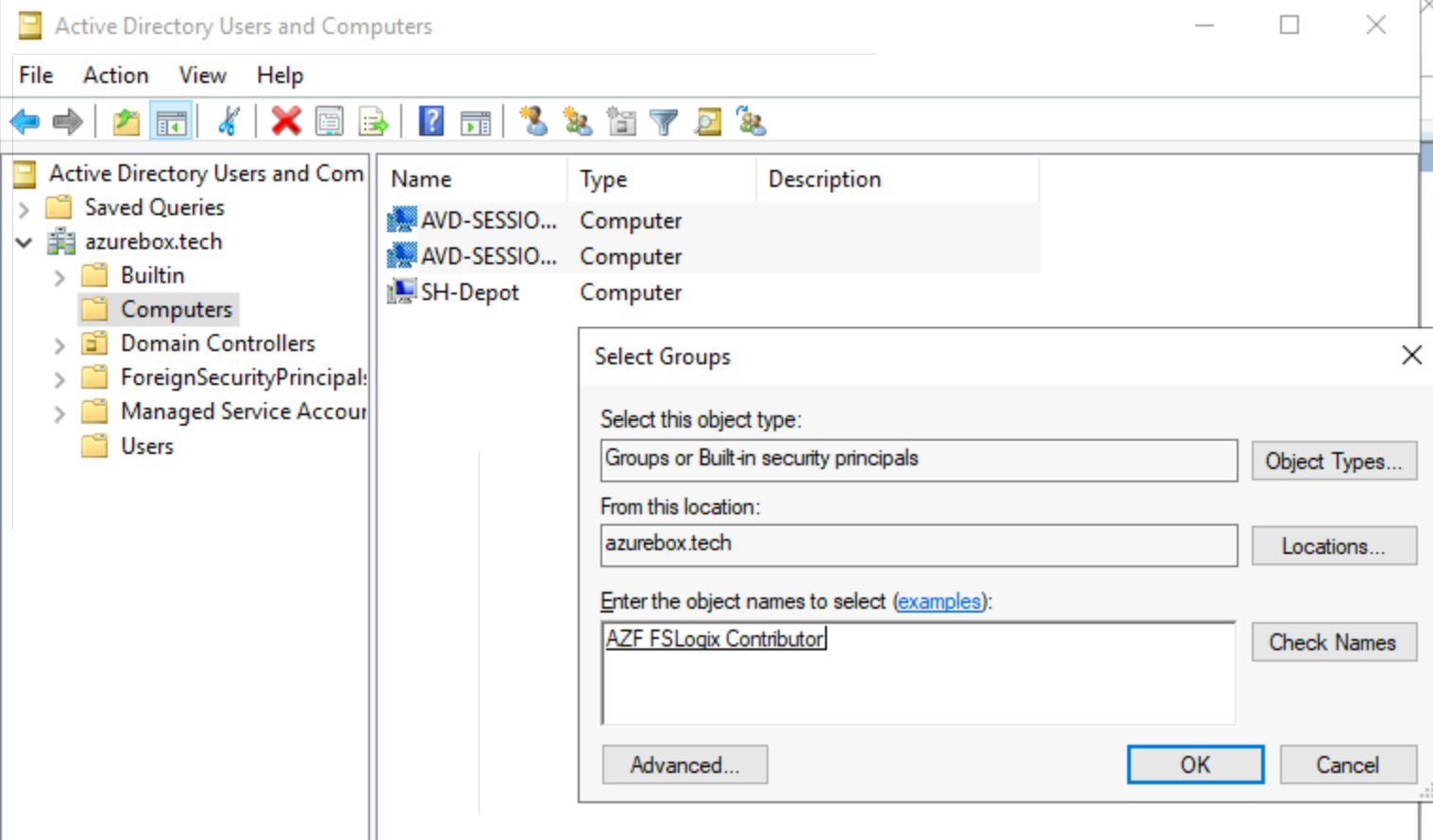The image size is (1433, 840).
Task: Click the first AVD-SESSIO computer icon
Action: point(401,220)
